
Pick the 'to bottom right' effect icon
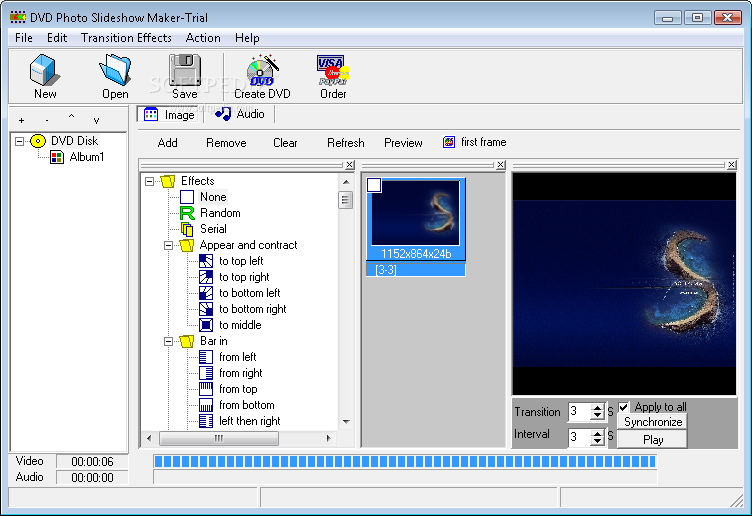[206, 309]
